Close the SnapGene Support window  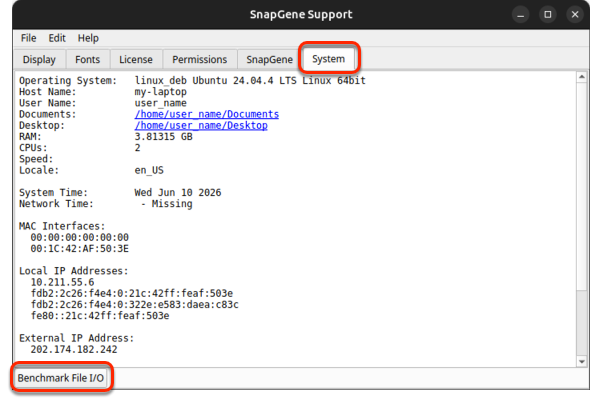pyautogui.click(x=575, y=15)
